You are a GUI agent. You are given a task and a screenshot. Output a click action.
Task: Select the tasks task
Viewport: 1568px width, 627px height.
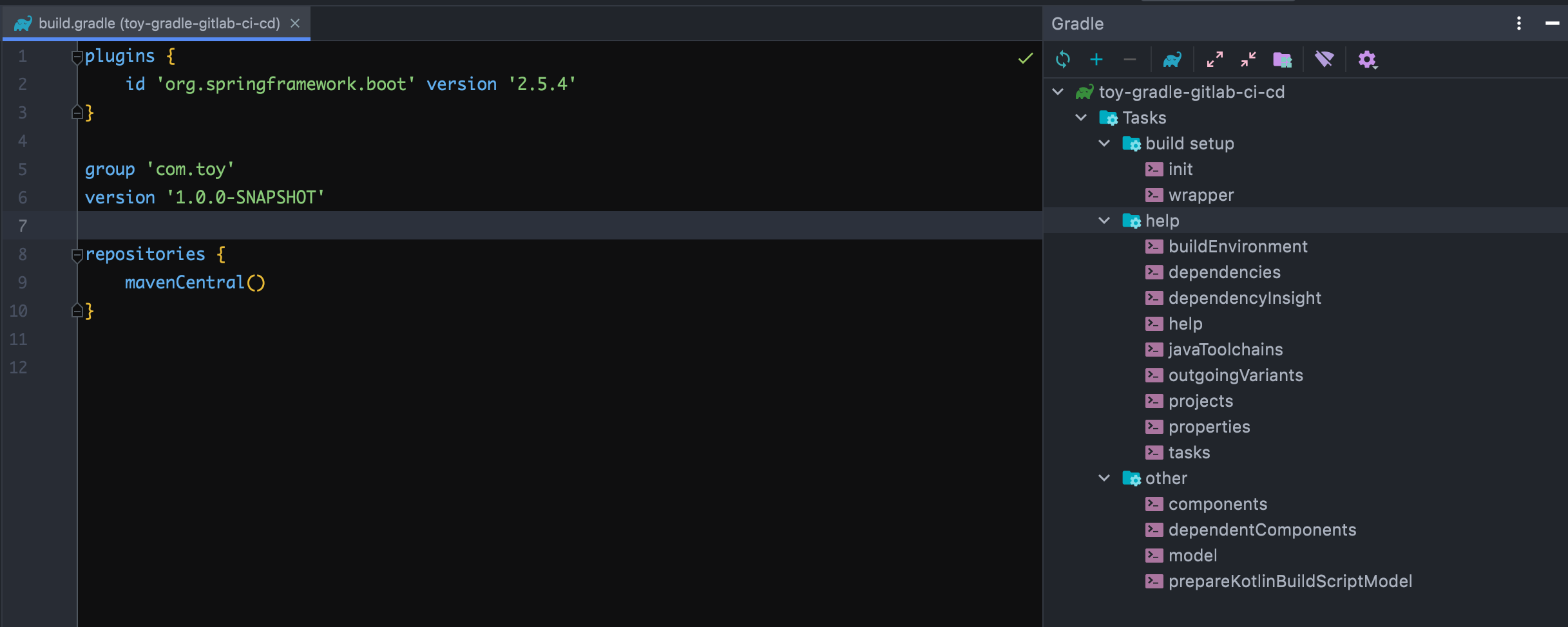[1189, 453]
